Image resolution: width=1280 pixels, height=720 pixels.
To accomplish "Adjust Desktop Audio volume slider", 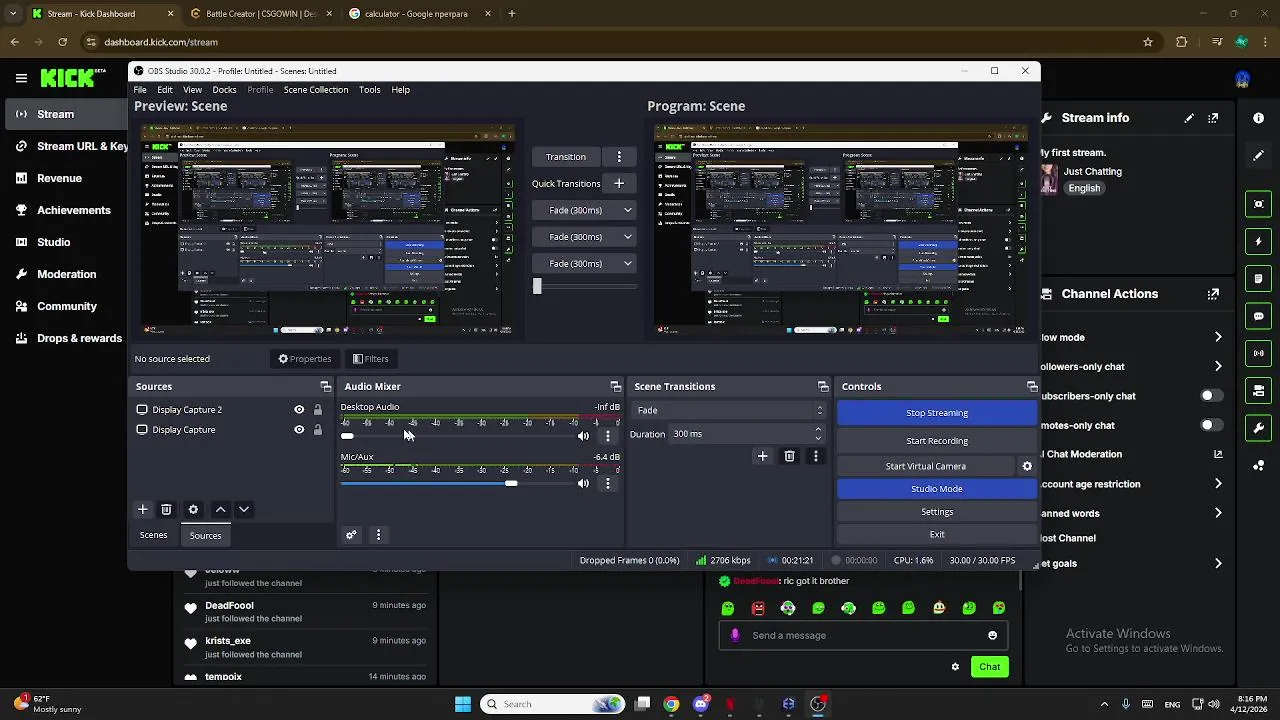I will [460, 436].
